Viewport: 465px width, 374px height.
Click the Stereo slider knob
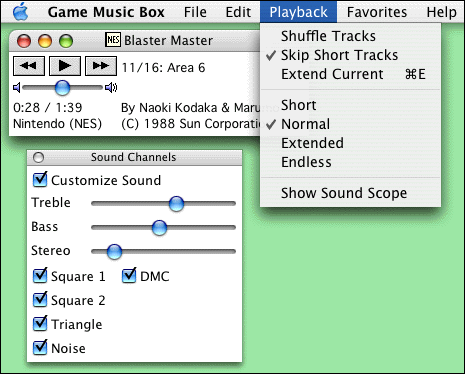[x=114, y=252]
